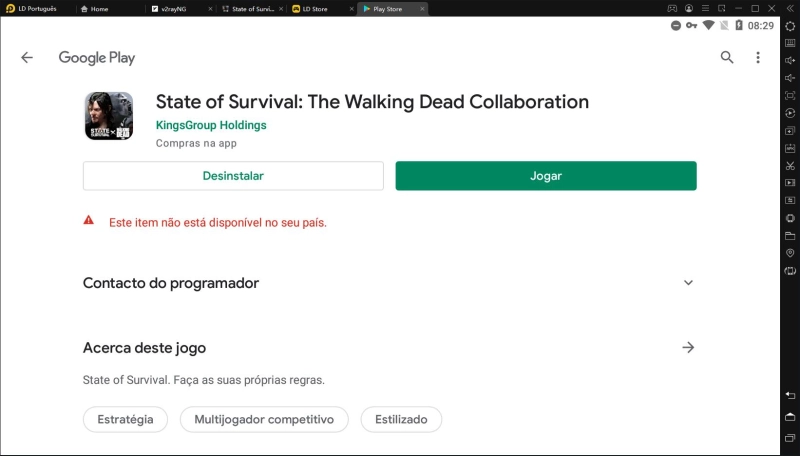Open LDPlayer settings gear in sidebar
Image resolution: width=800 pixels, height=456 pixels.
[x=790, y=26]
